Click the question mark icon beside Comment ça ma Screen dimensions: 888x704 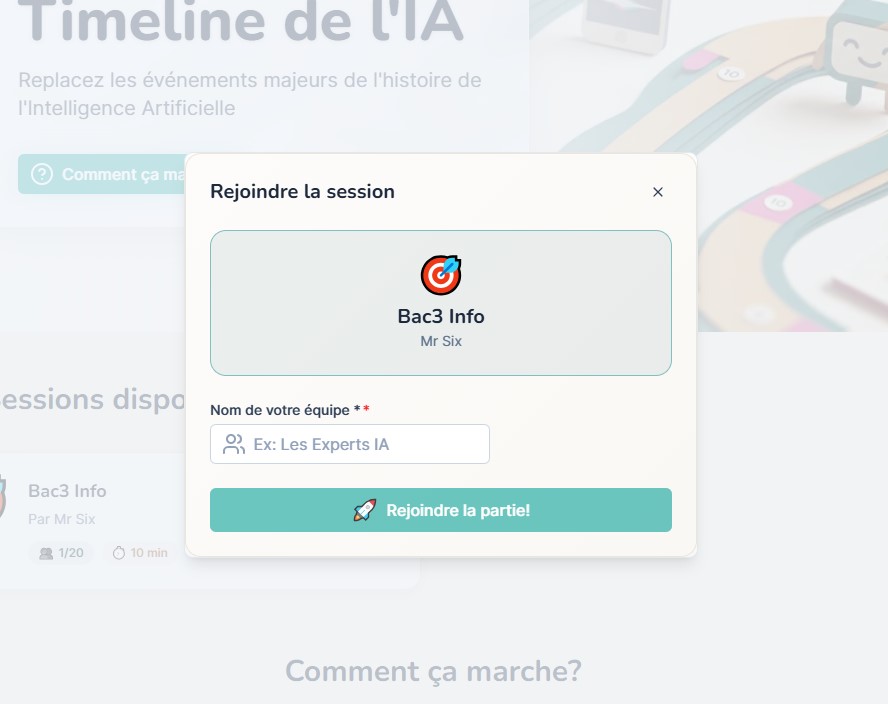pyautogui.click(x=42, y=174)
